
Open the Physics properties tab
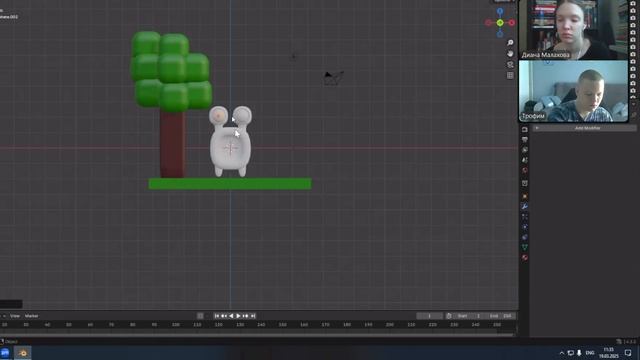tap(524, 227)
